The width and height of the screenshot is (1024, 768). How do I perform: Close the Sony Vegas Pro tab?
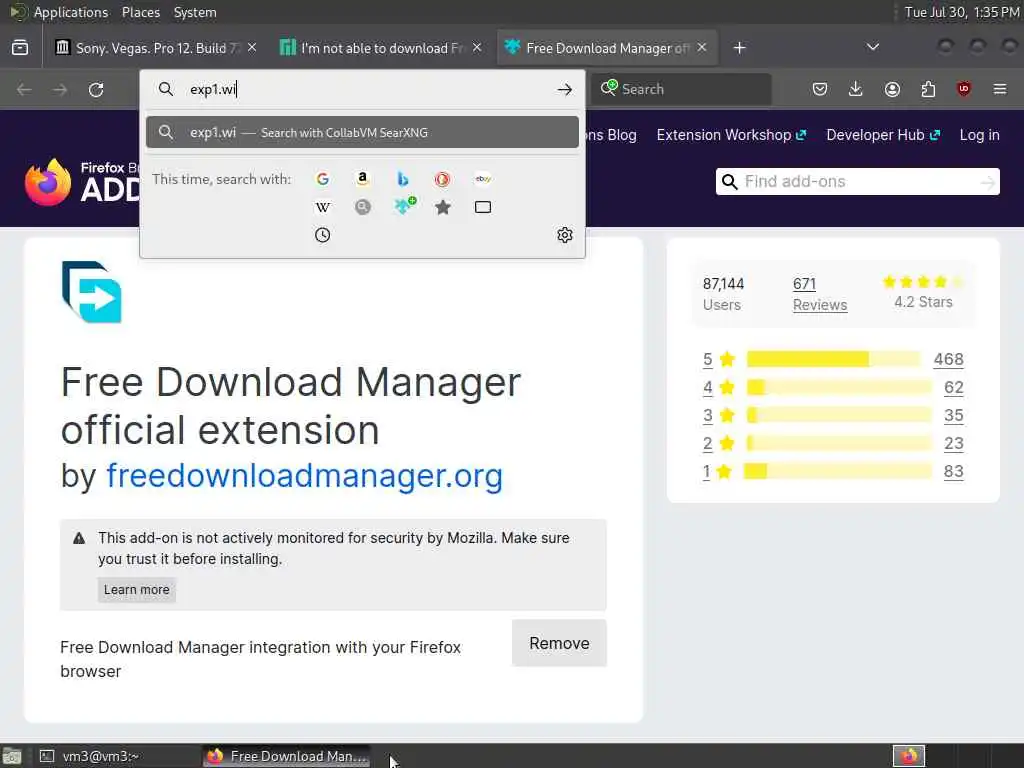252,48
